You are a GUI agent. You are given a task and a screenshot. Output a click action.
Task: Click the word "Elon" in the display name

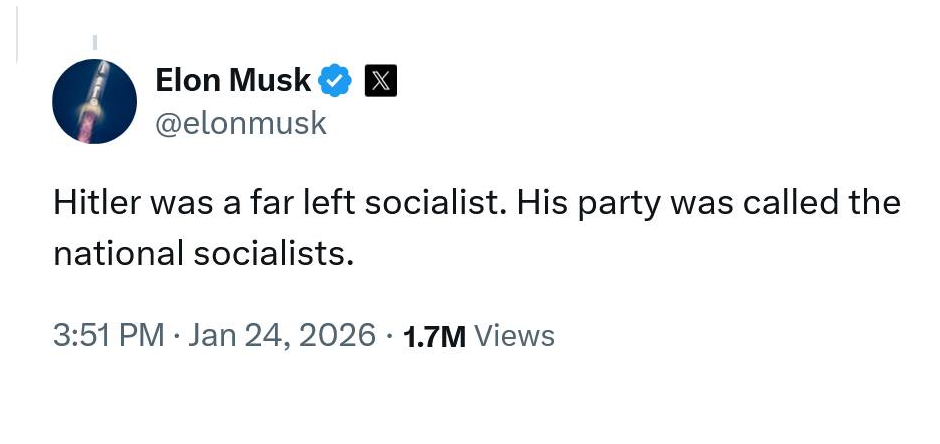pyautogui.click(x=188, y=81)
